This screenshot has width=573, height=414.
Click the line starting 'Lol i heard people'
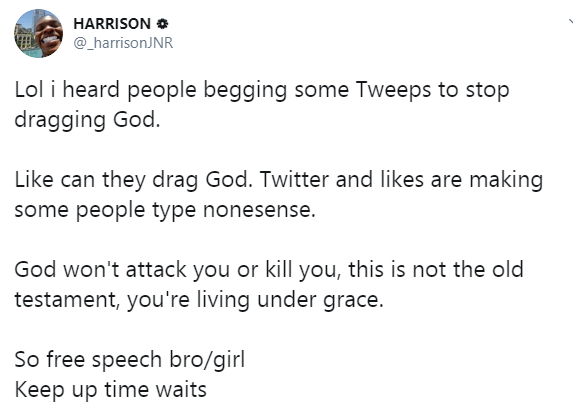[262, 90]
